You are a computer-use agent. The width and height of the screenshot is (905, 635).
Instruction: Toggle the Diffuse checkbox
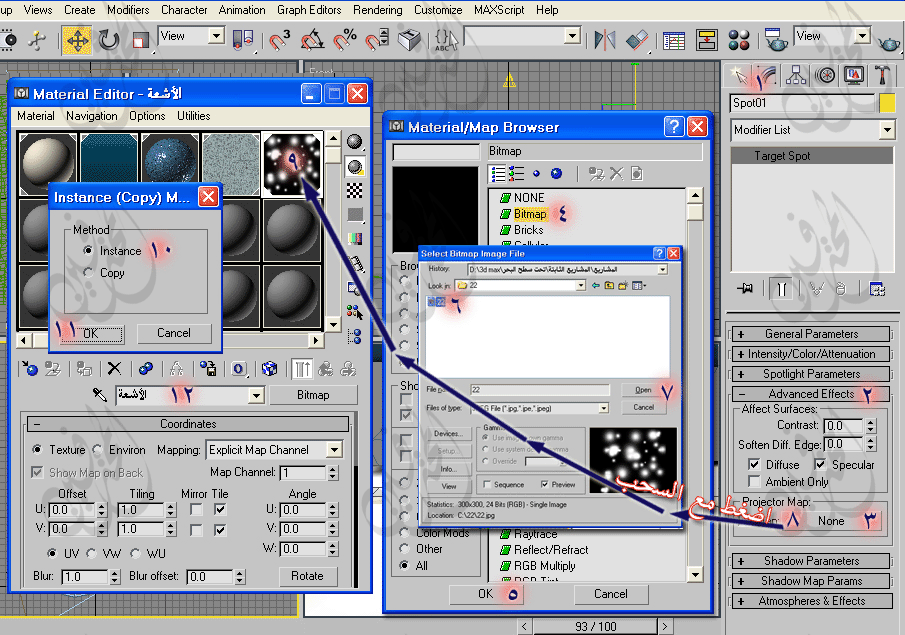(754, 464)
